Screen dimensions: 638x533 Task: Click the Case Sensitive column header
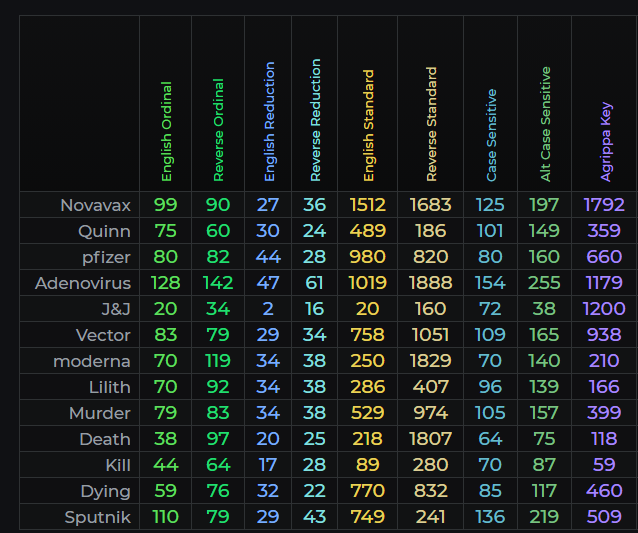(492, 135)
